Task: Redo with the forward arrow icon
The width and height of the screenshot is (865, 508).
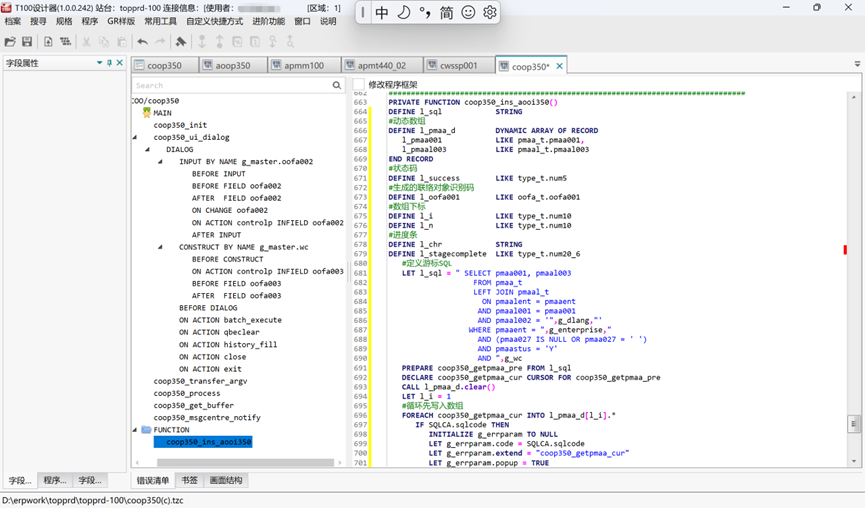Action: (x=160, y=42)
